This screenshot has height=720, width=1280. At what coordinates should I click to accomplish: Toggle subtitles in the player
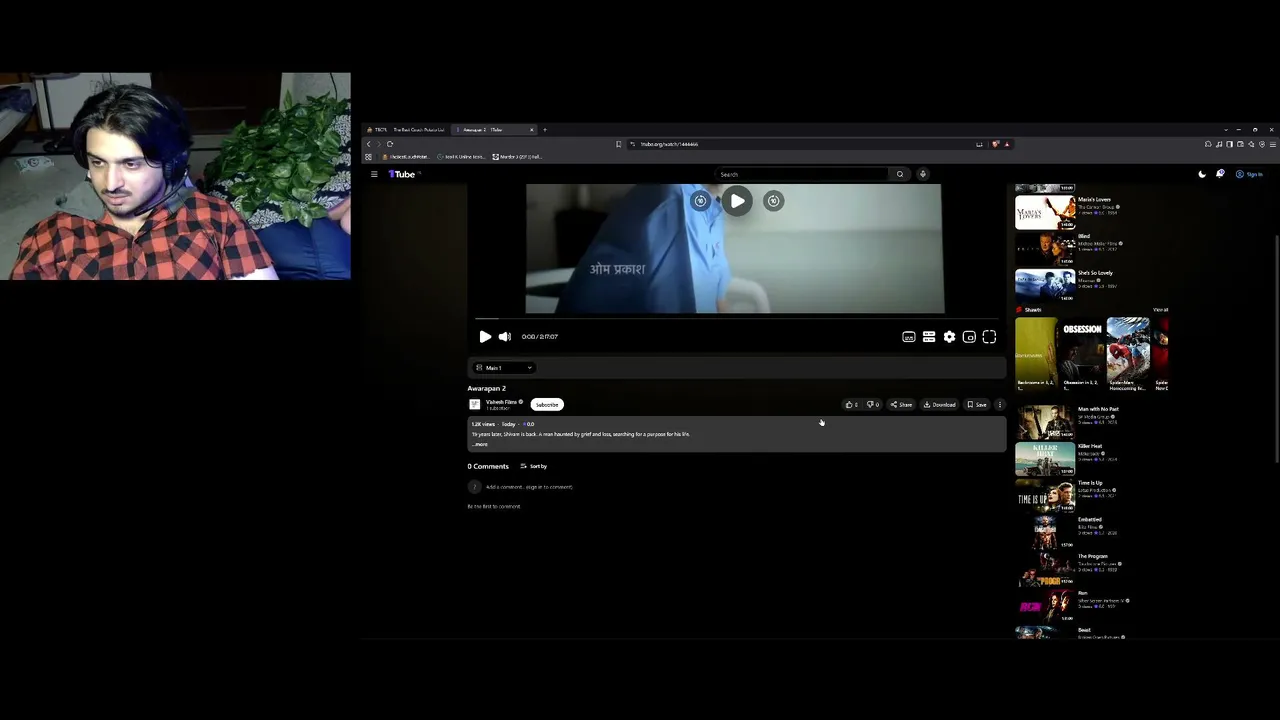tap(909, 337)
